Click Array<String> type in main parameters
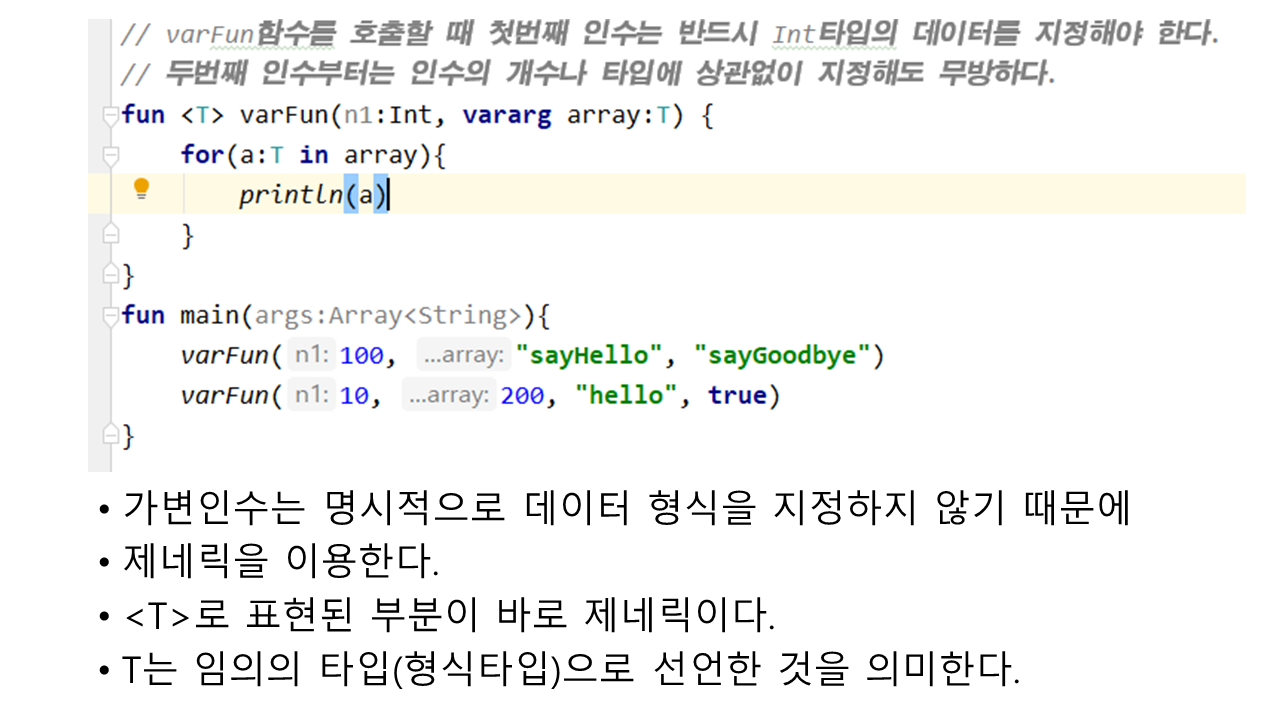This screenshot has height=720, width=1280. tap(425, 315)
